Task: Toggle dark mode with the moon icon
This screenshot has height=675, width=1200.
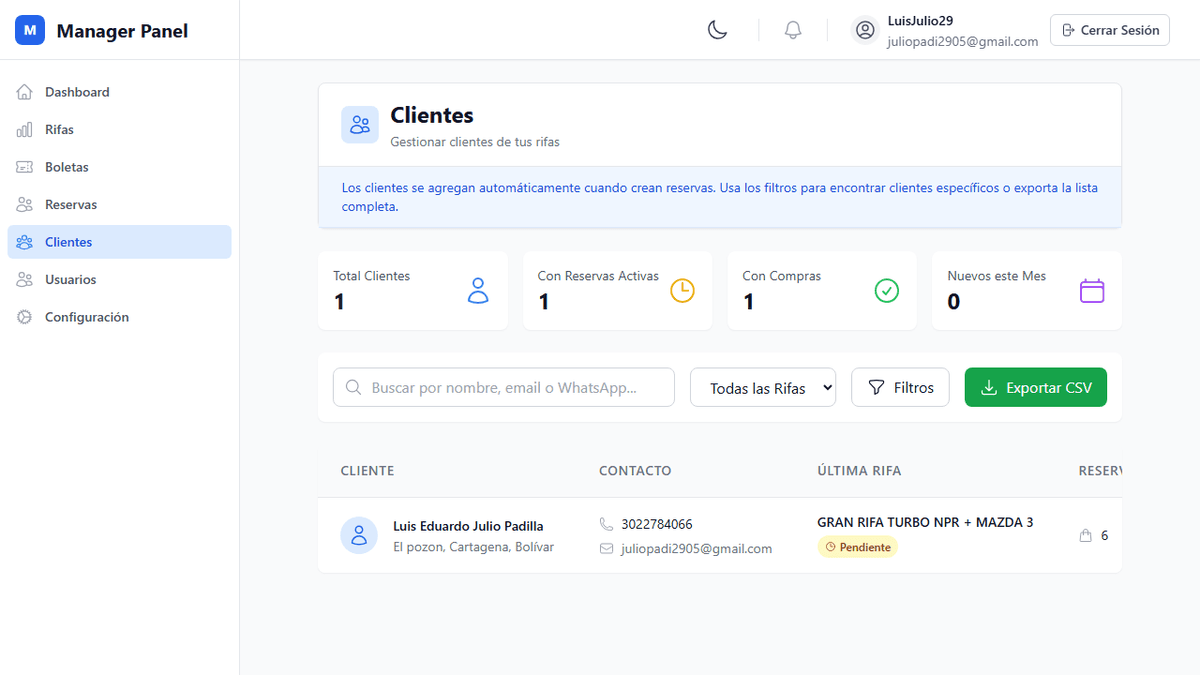Action: point(717,30)
